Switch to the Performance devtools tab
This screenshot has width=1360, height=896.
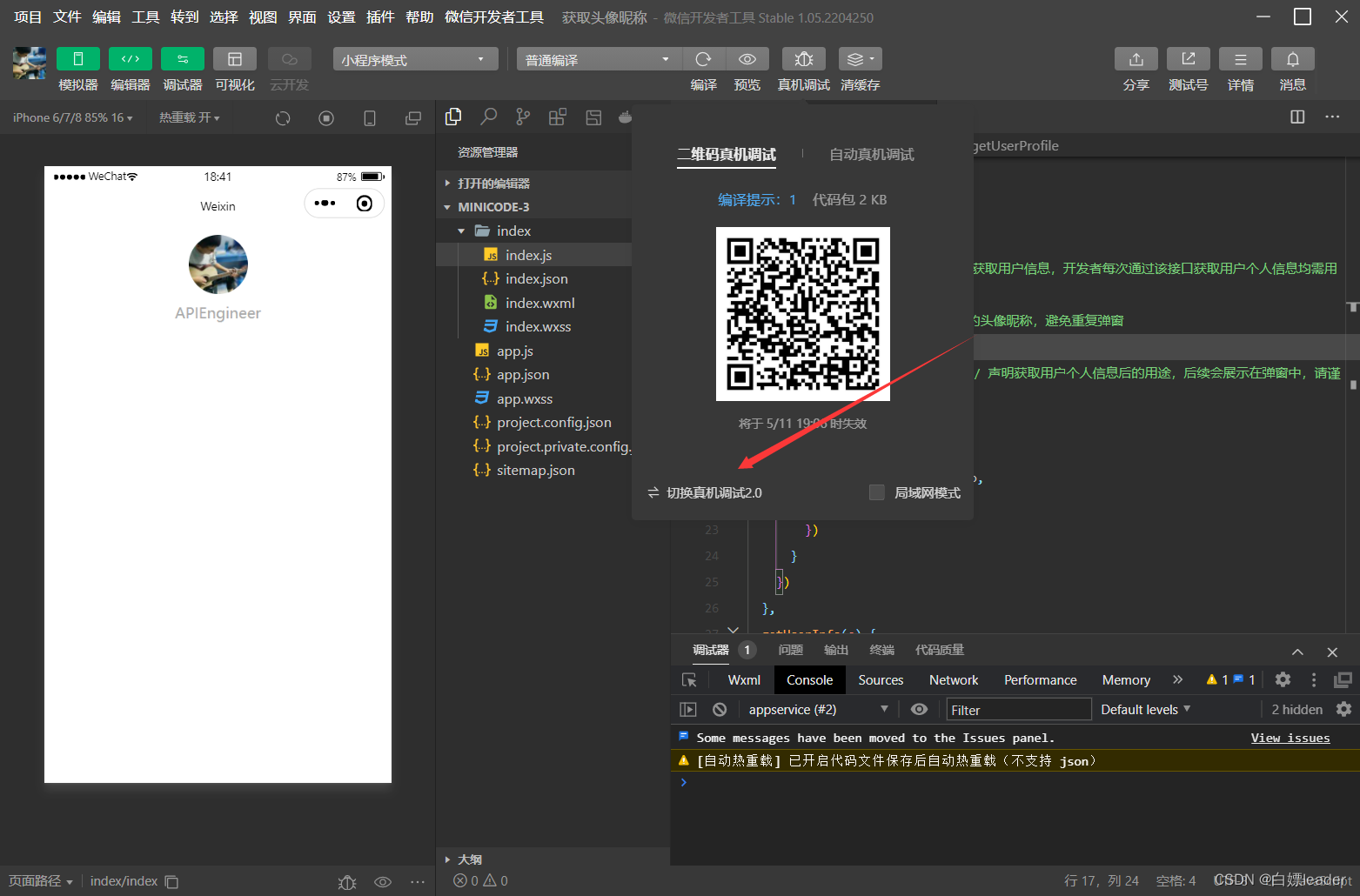click(1041, 680)
